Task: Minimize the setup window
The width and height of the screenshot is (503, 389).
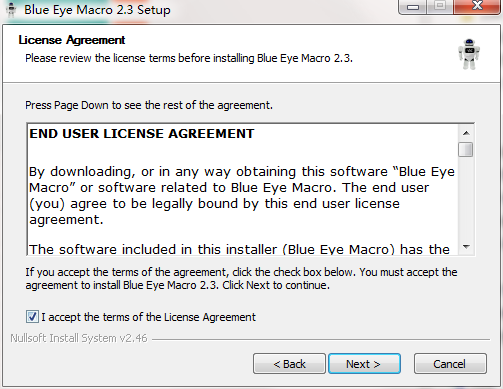Action: pyautogui.click(x=413, y=6)
